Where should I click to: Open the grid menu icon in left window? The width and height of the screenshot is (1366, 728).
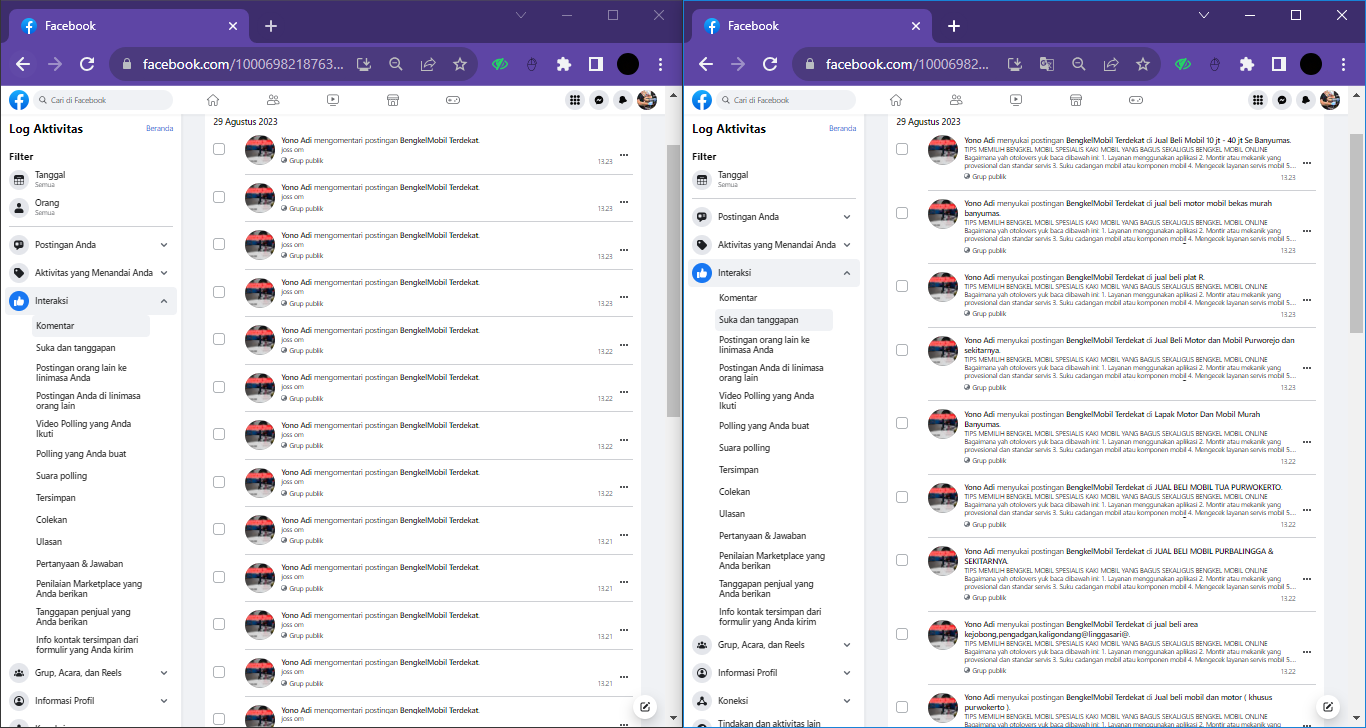coord(575,100)
